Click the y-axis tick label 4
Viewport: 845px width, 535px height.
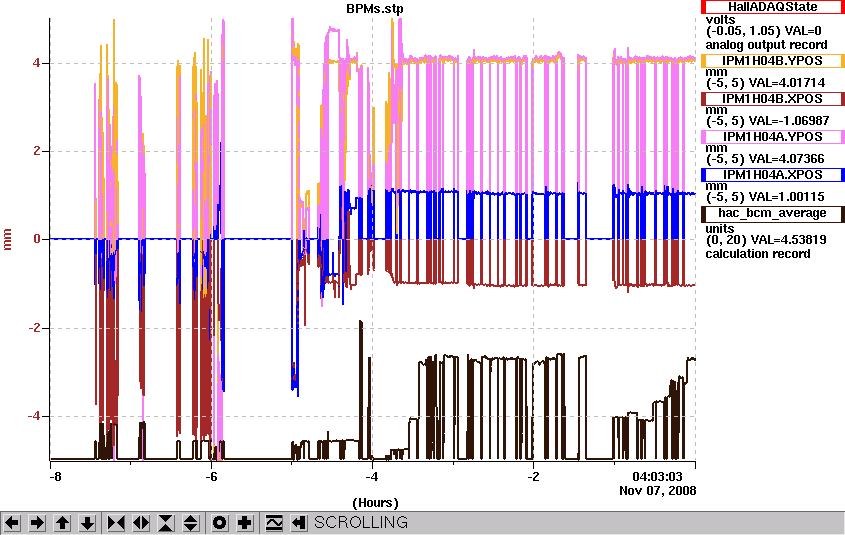[36, 63]
